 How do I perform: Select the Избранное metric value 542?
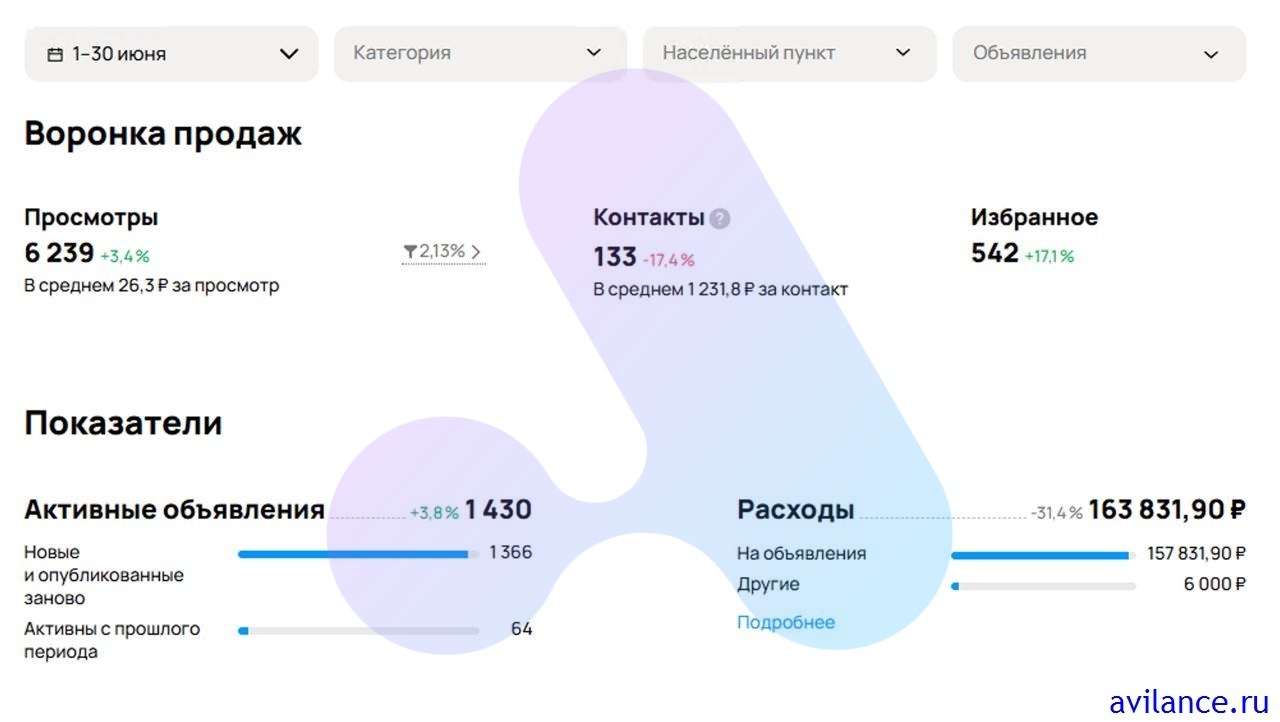coord(994,254)
